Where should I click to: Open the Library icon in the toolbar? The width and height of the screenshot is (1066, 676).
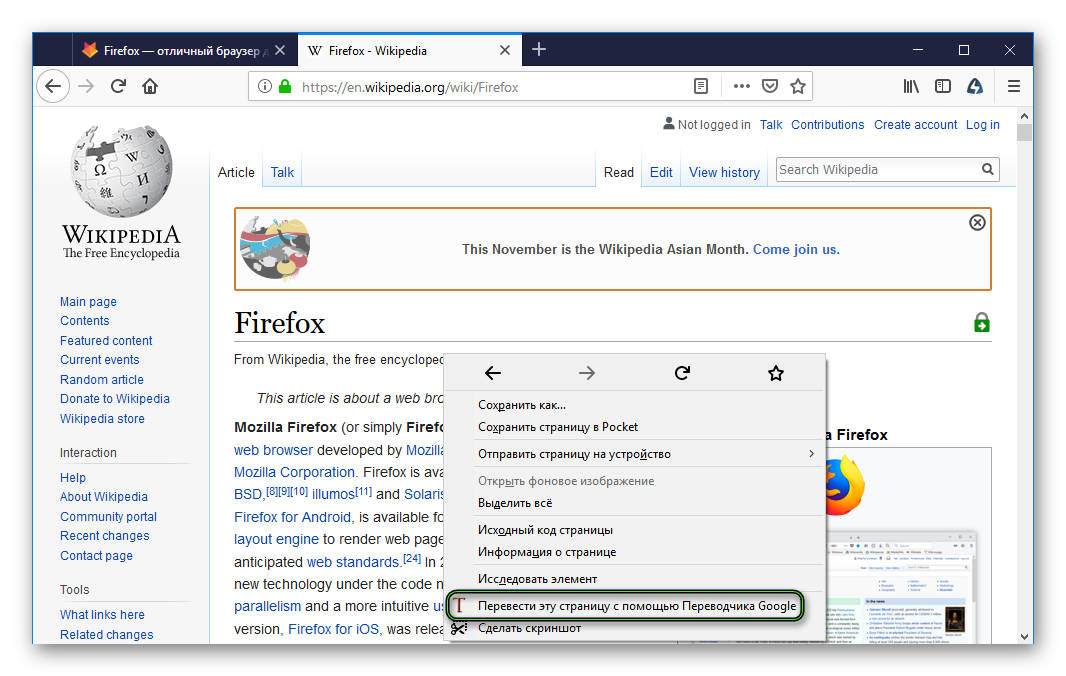(x=911, y=87)
